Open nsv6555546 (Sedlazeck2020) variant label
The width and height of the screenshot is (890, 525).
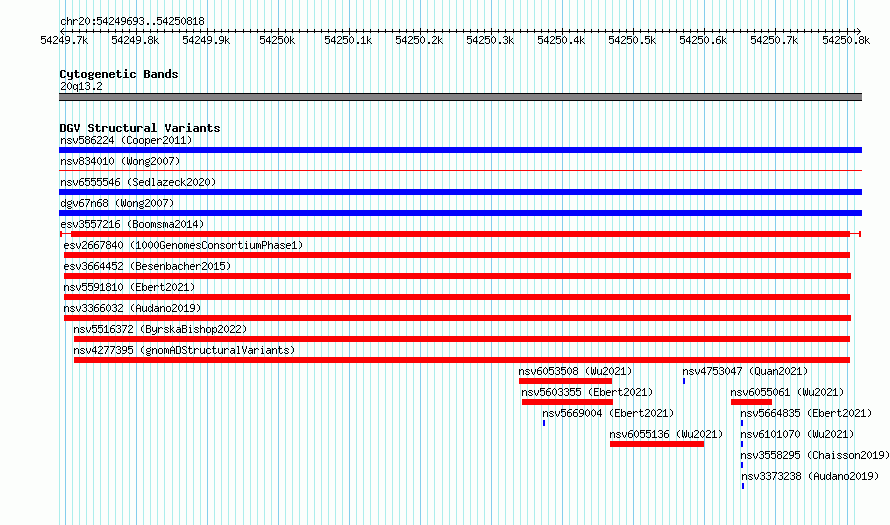[138, 182]
